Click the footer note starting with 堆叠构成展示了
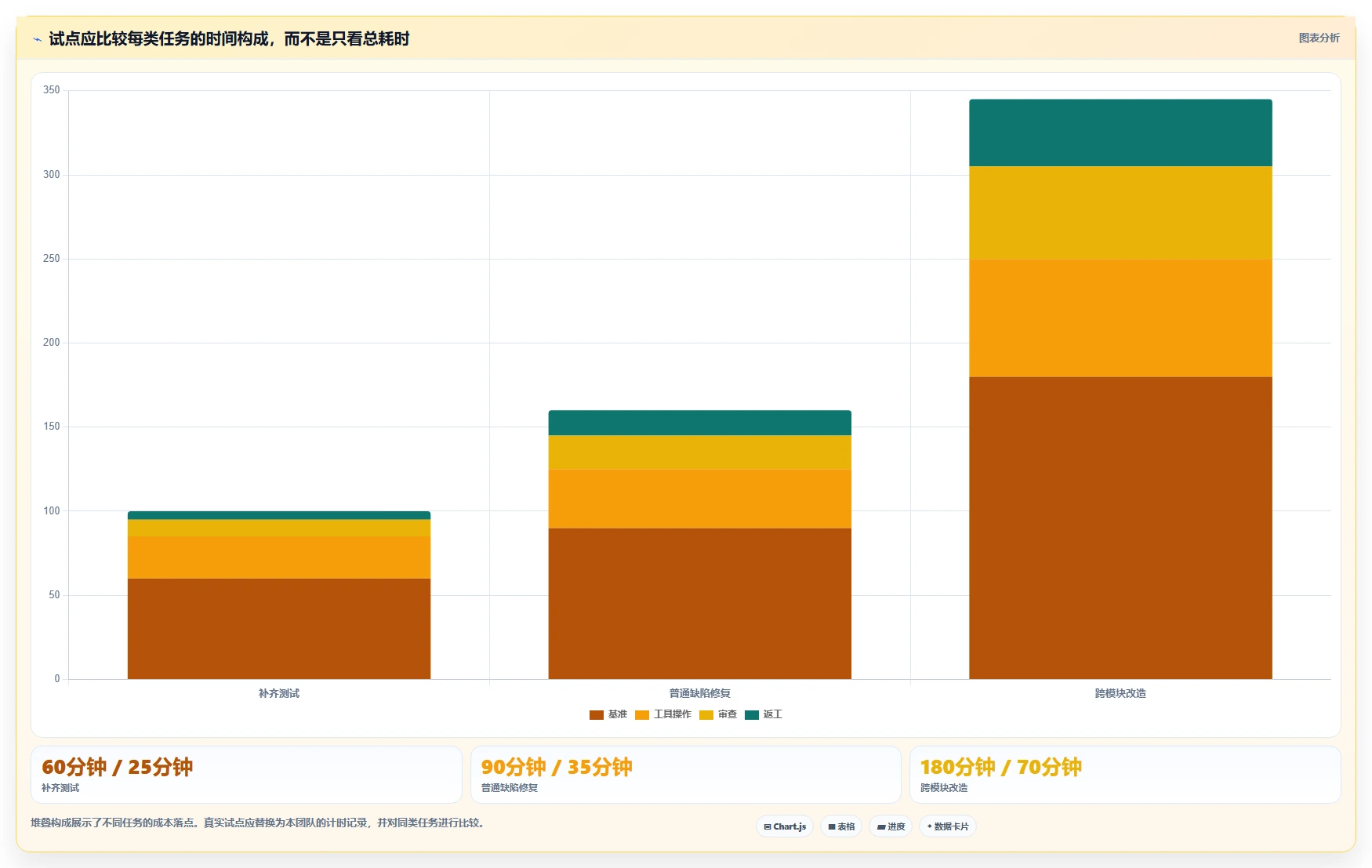The width and height of the screenshot is (1372, 868). tap(258, 823)
